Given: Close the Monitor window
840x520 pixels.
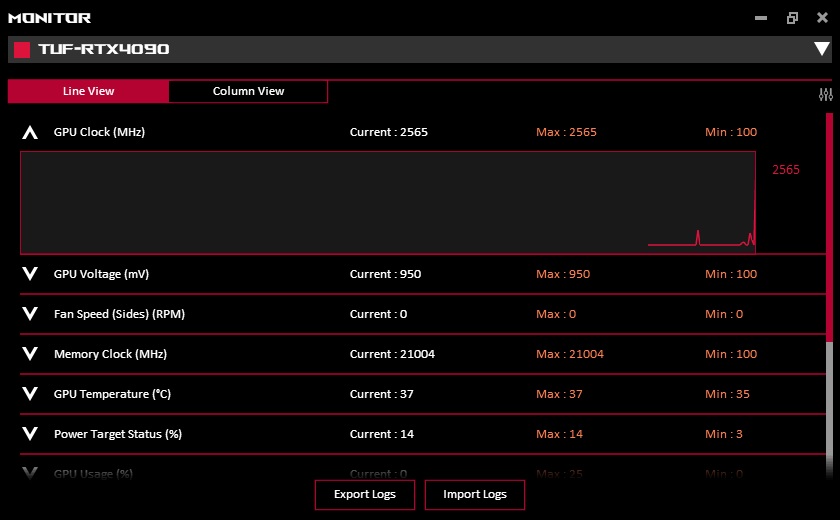Looking at the screenshot, I should click(x=822, y=18).
